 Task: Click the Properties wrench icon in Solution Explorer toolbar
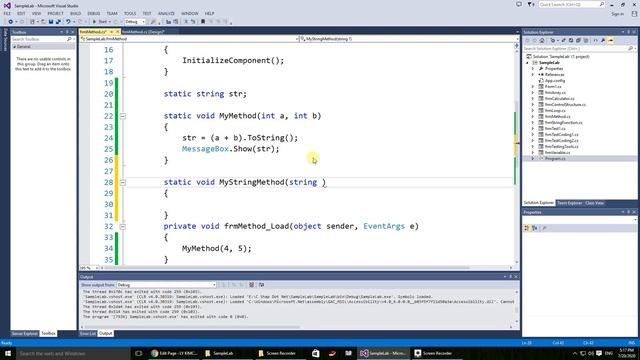tap(602, 40)
